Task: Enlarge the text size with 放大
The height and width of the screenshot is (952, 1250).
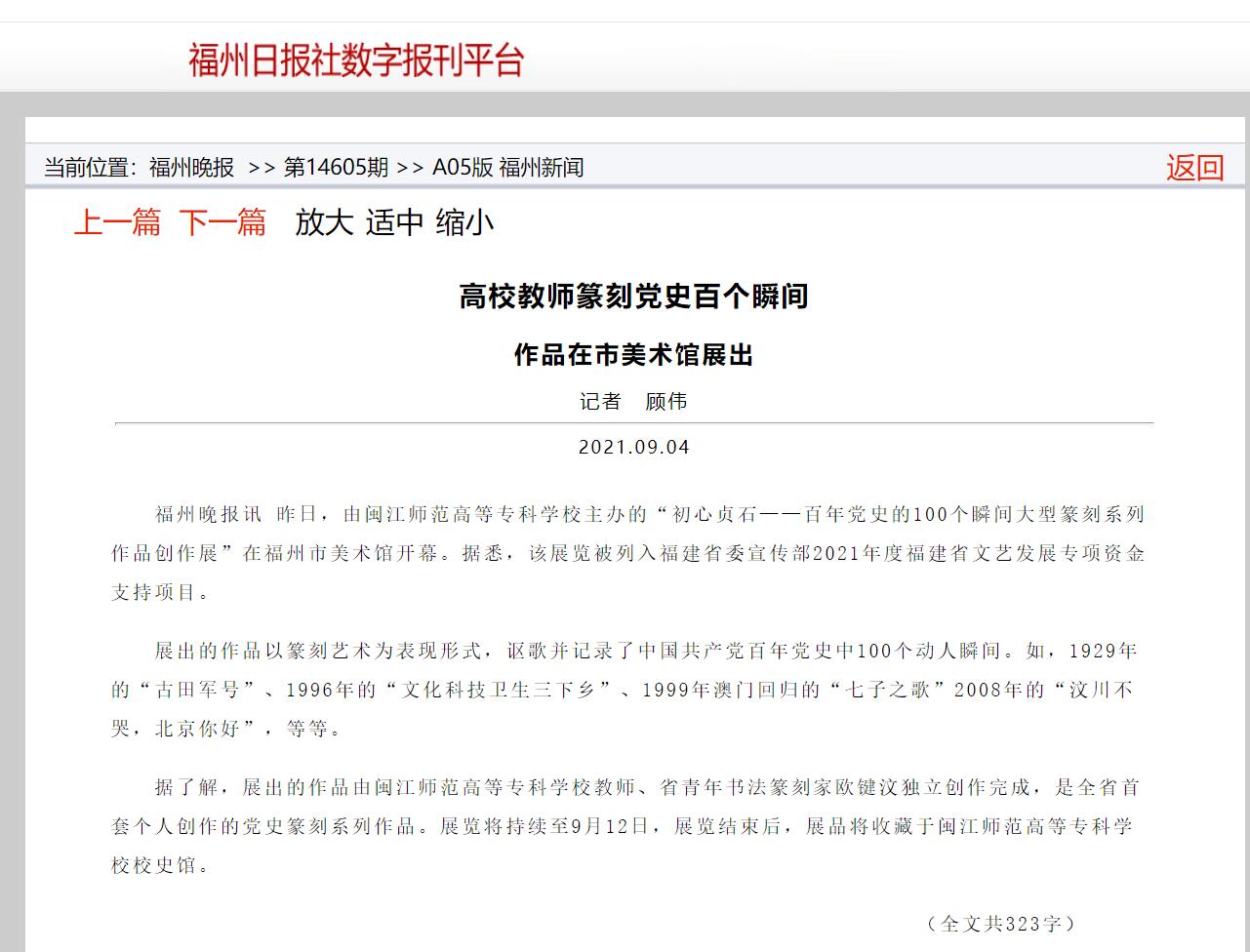Action: [324, 222]
